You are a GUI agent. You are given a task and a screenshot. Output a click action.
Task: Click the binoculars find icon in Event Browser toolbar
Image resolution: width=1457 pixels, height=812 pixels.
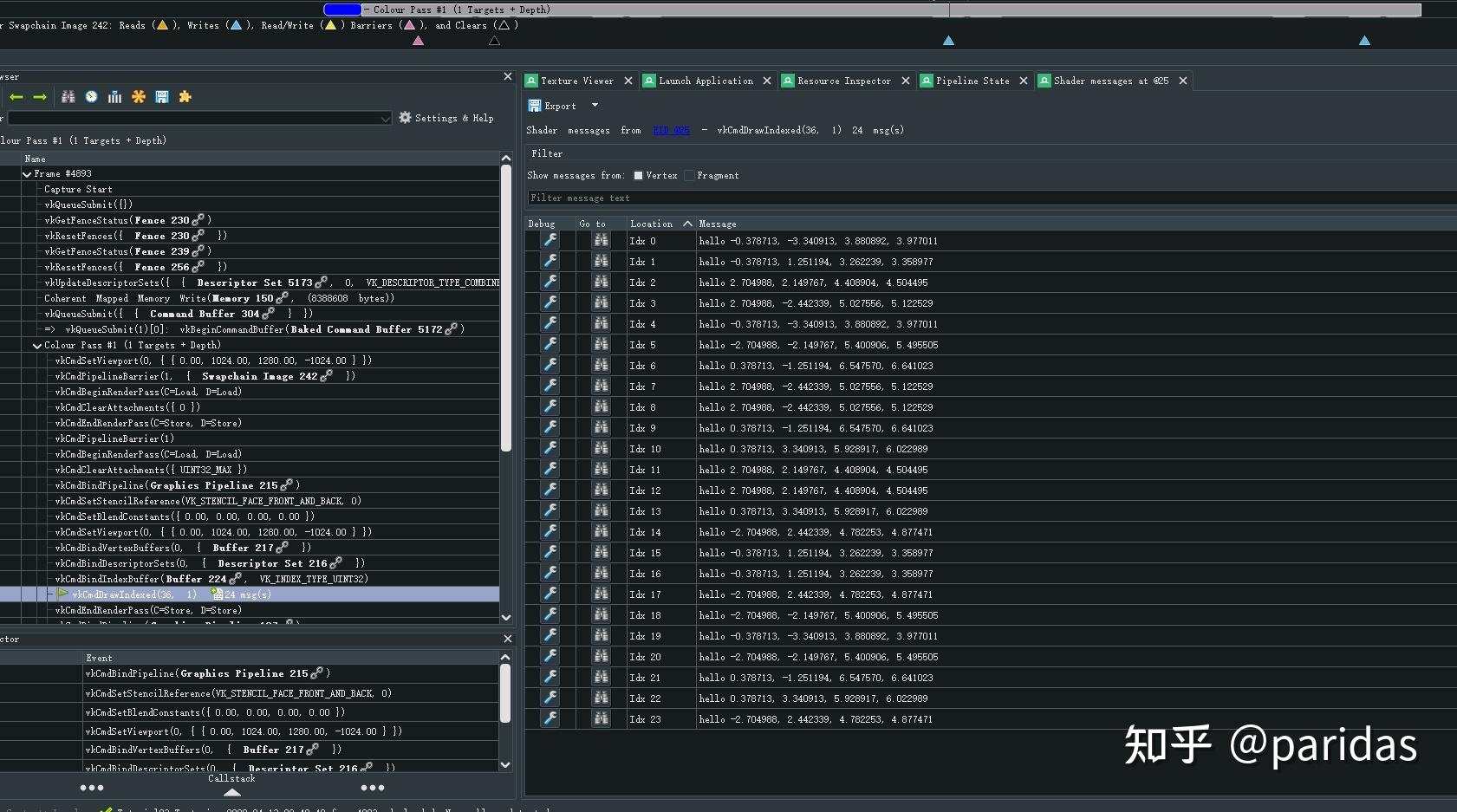coord(68,97)
